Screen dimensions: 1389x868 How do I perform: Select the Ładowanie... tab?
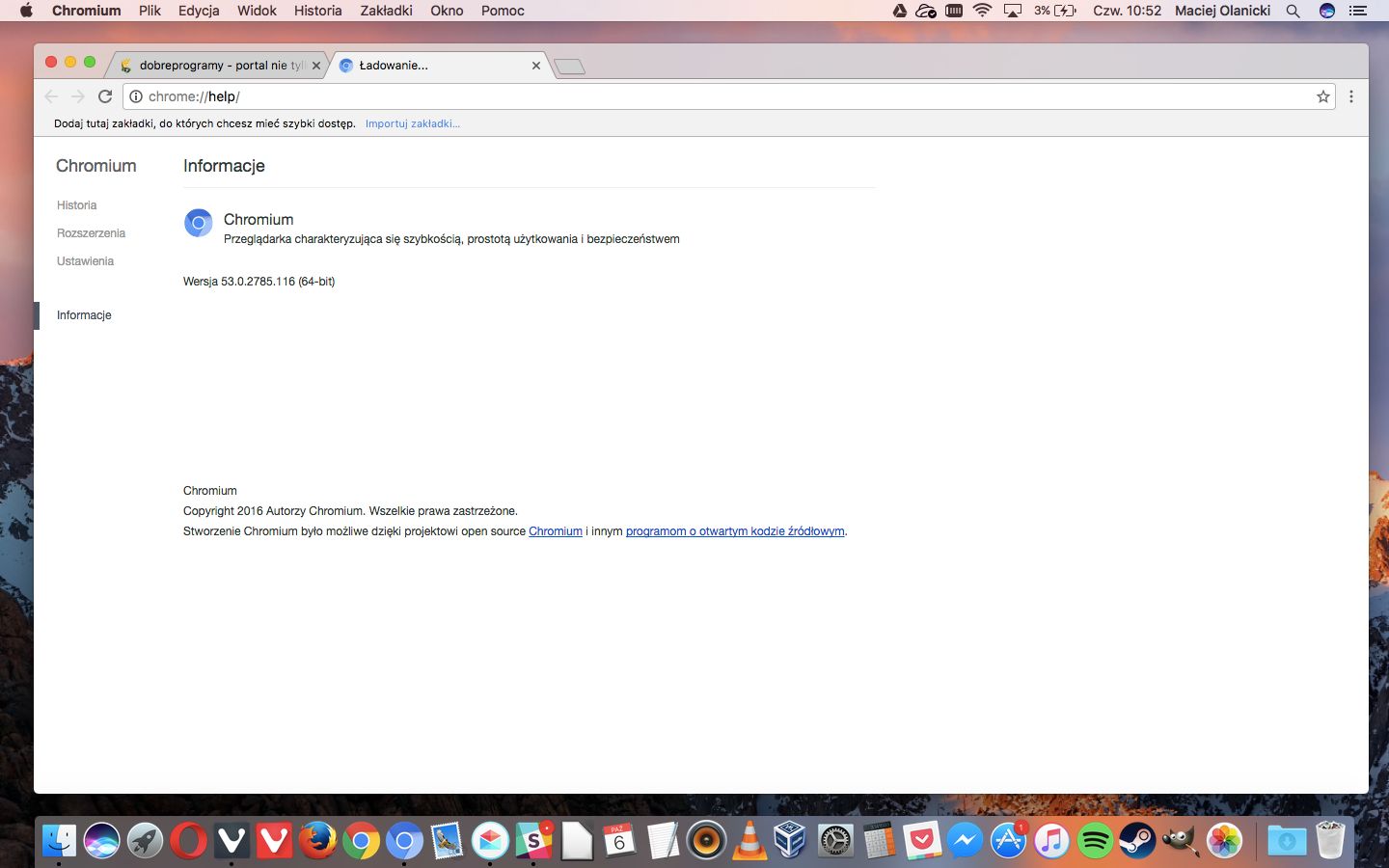[439, 66]
